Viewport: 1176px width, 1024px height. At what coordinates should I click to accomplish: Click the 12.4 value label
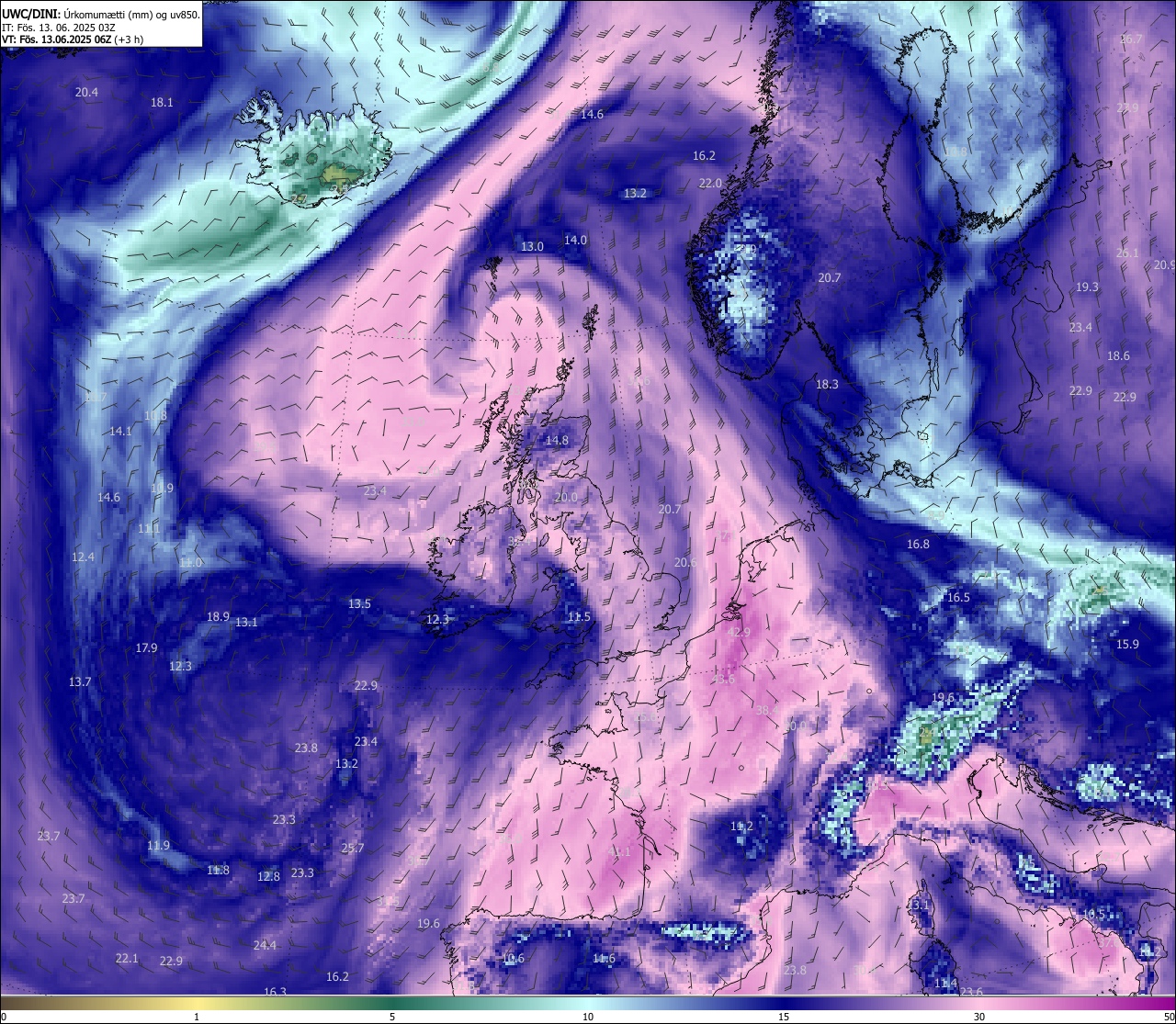click(83, 557)
